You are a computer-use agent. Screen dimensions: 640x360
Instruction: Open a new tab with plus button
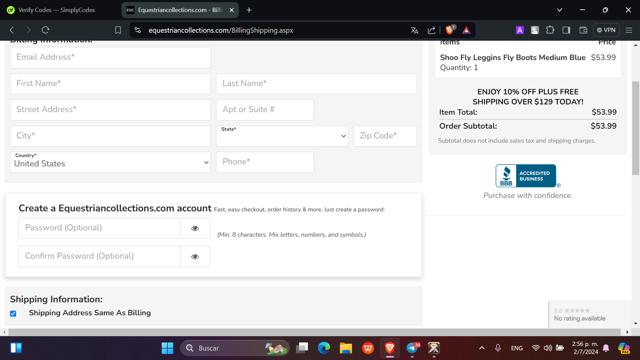pyautogui.click(x=249, y=10)
